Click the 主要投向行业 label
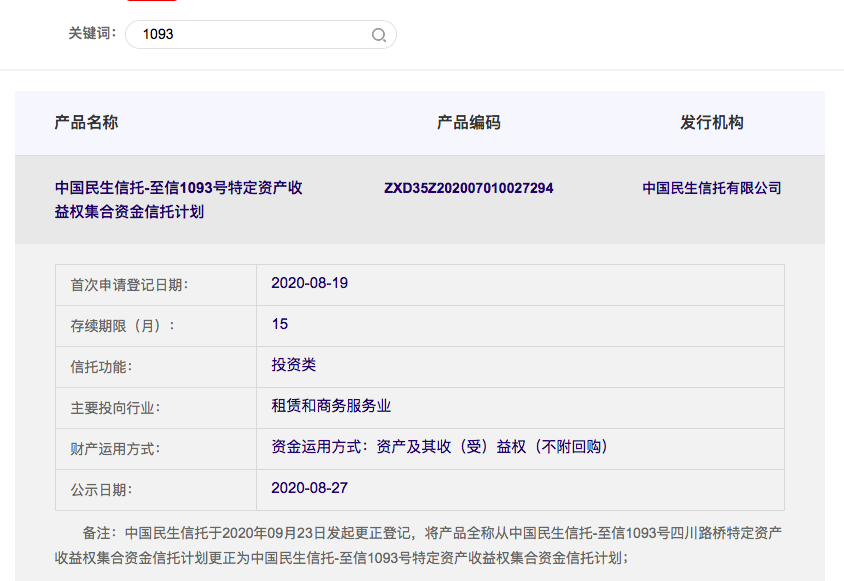 tap(115, 408)
